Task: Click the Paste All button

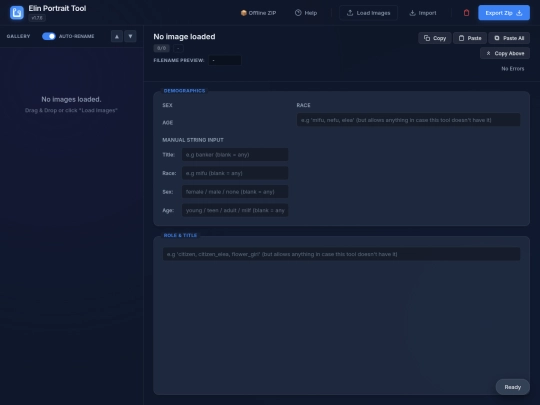Action: (x=509, y=38)
